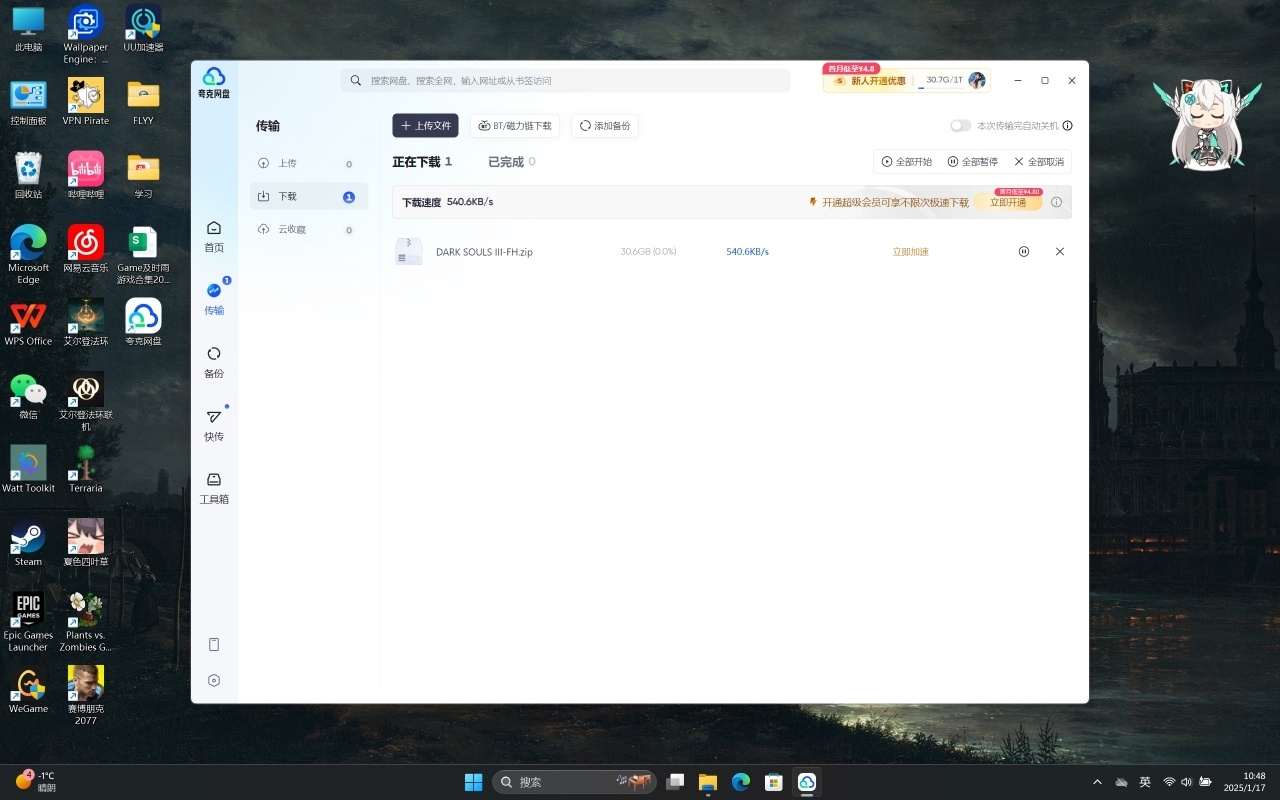Image resolution: width=1280 pixels, height=800 pixels.
Task: Open settings hexagon icon in sidebar
Action: [214, 680]
